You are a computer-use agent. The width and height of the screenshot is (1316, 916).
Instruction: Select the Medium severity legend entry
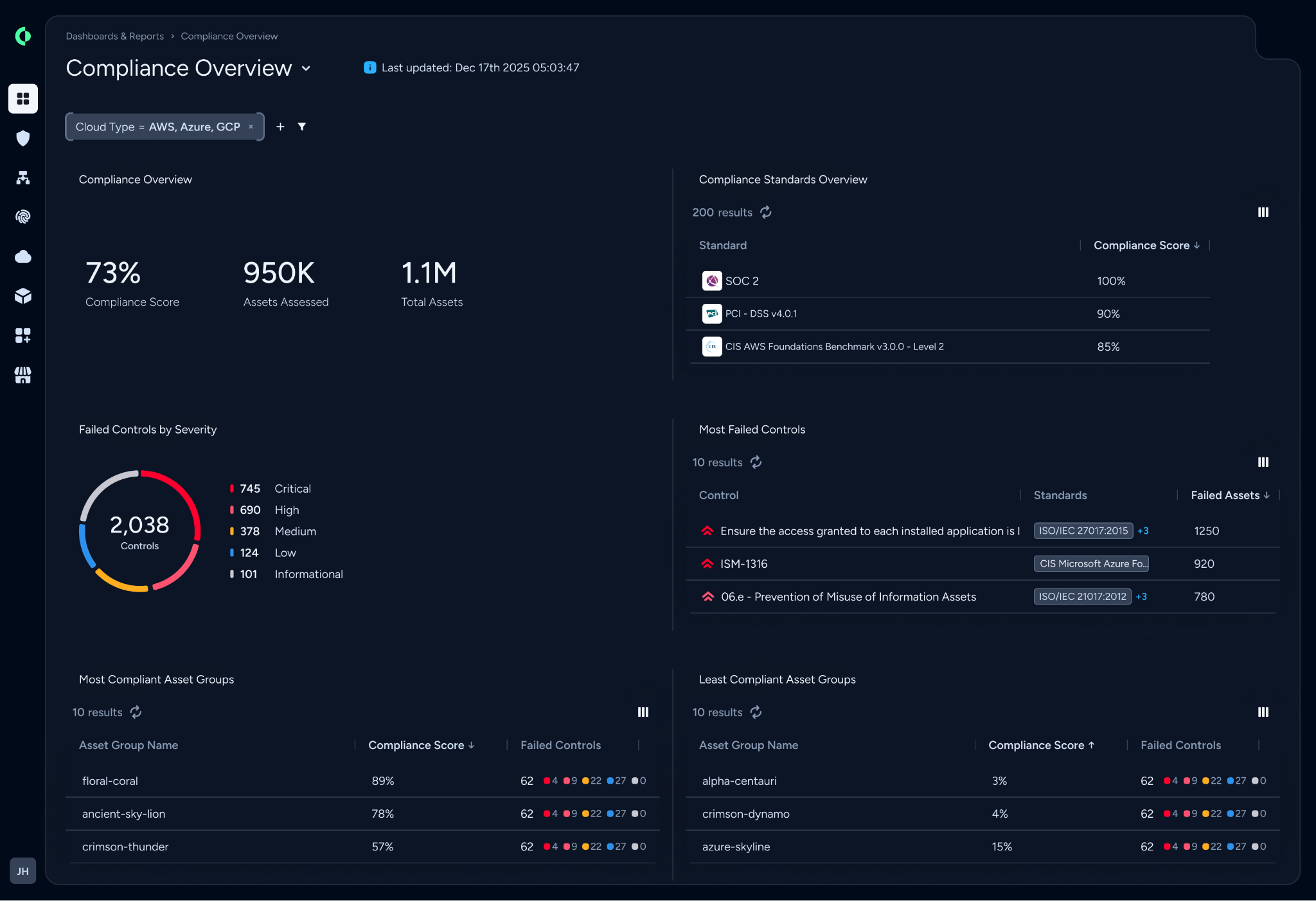click(273, 531)
